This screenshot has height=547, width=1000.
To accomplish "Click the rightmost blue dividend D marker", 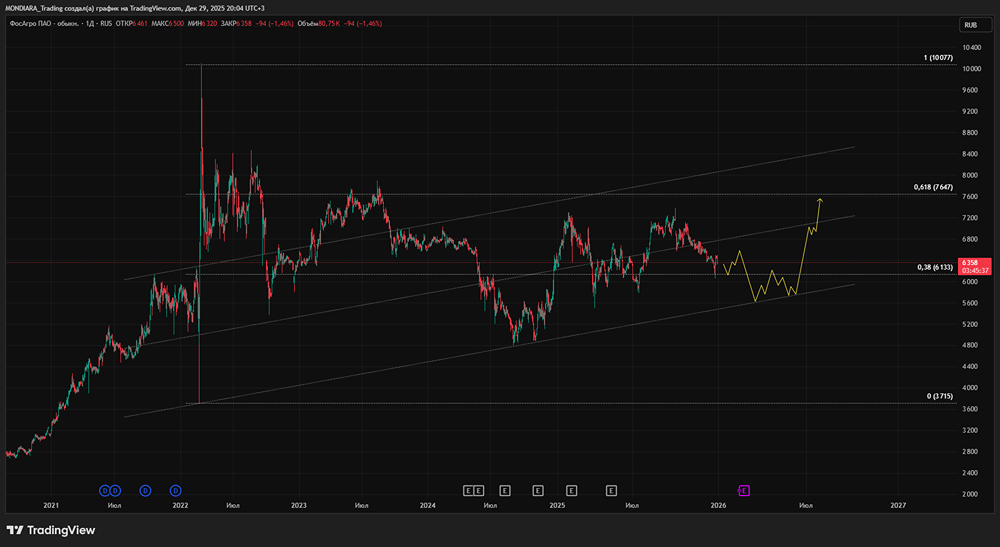I will [x=175, y=490].
